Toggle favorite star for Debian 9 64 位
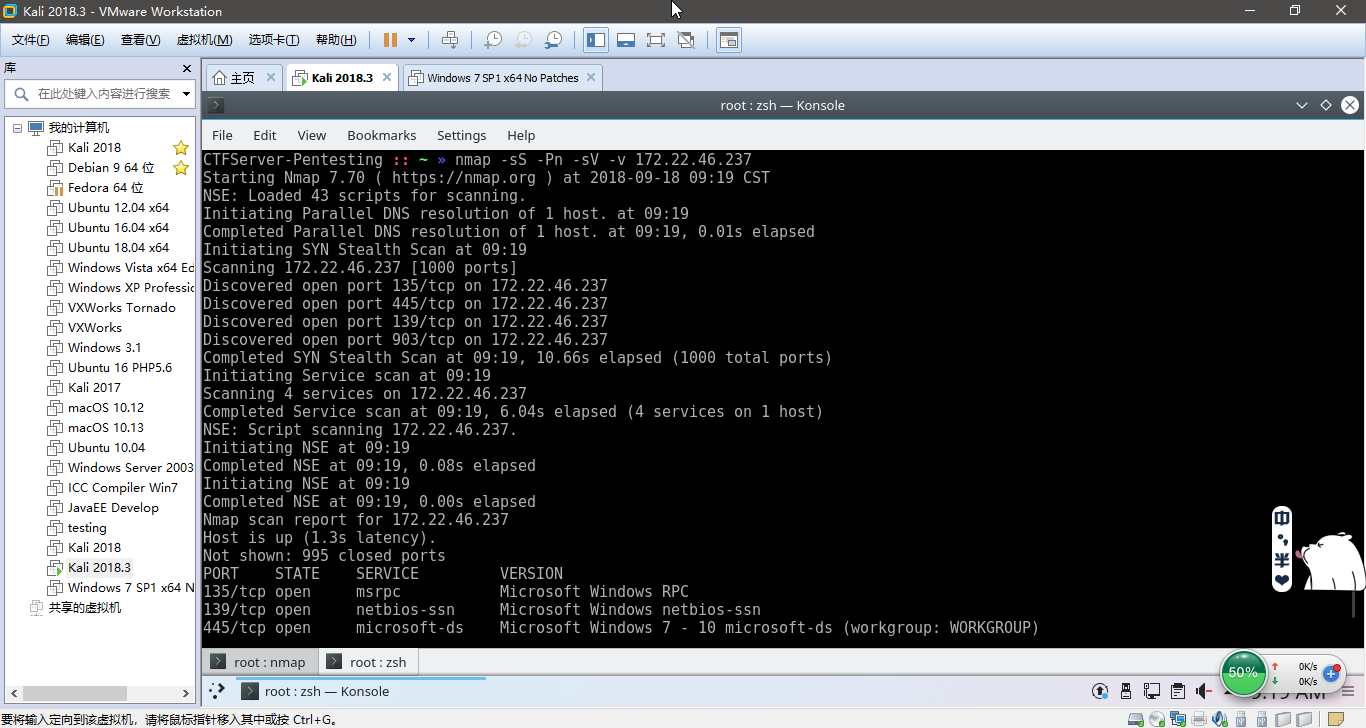The image size is (1366, 728). coord(181,168)
